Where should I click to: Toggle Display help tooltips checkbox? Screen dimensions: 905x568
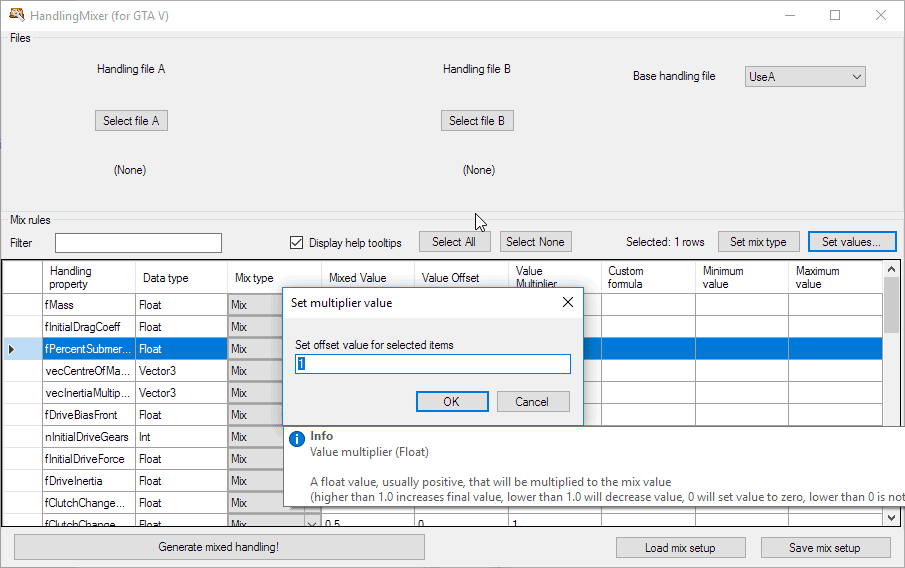tap(296, 242)
